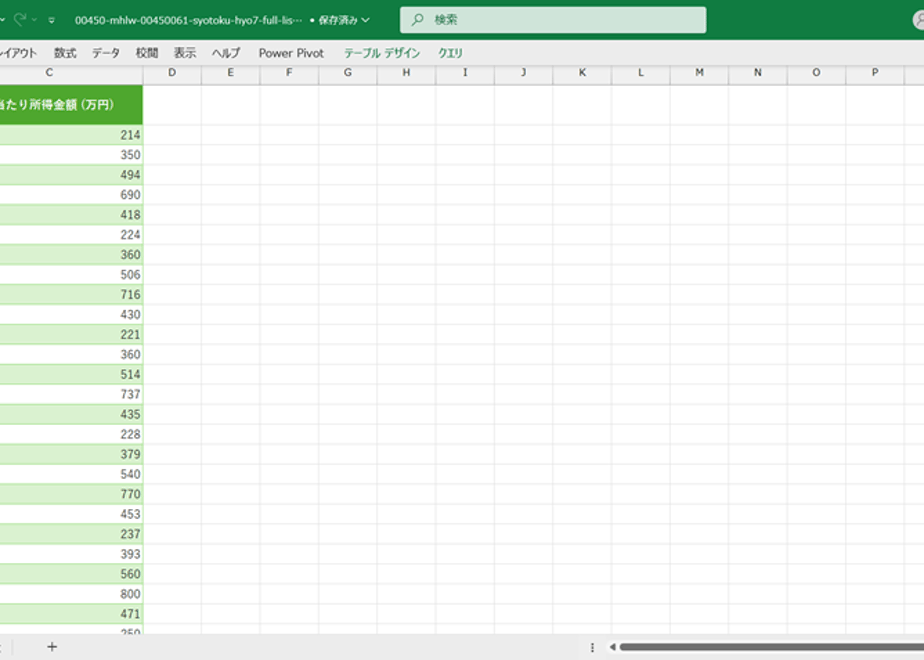This screenshot has width=924, height=660.
Task: Select the cell with value 494
Action: tap(71, 175)
